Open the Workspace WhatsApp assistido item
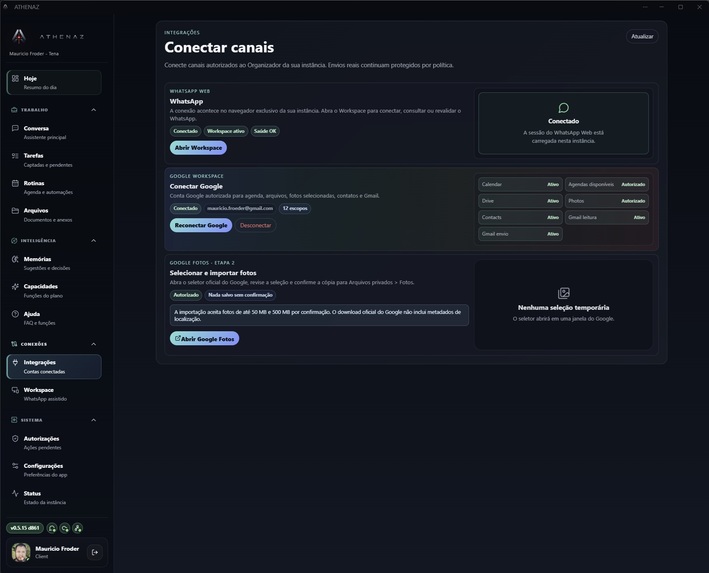Screen dimensions: 709x573 pyautogui.click(x=54, y=394)
